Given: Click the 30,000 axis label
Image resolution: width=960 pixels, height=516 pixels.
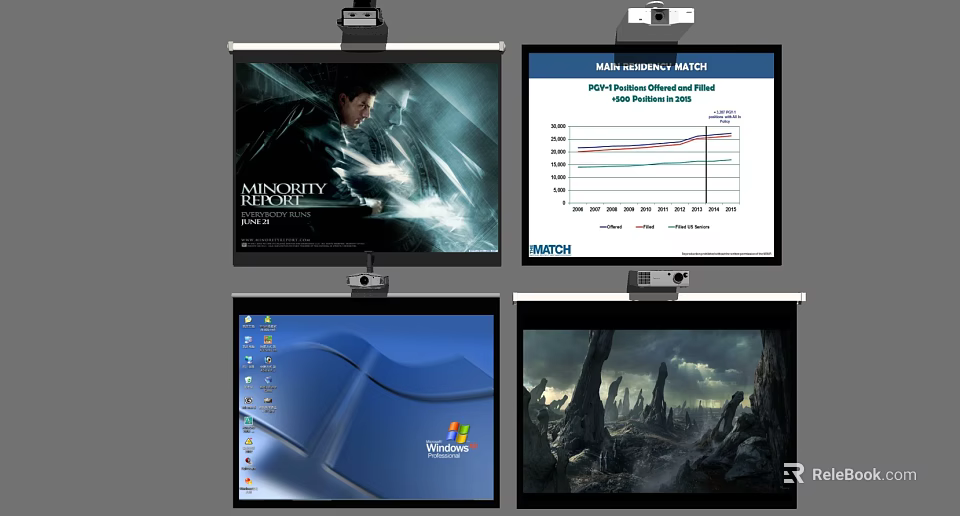Looking at the screenshot, I should point(558,126).
